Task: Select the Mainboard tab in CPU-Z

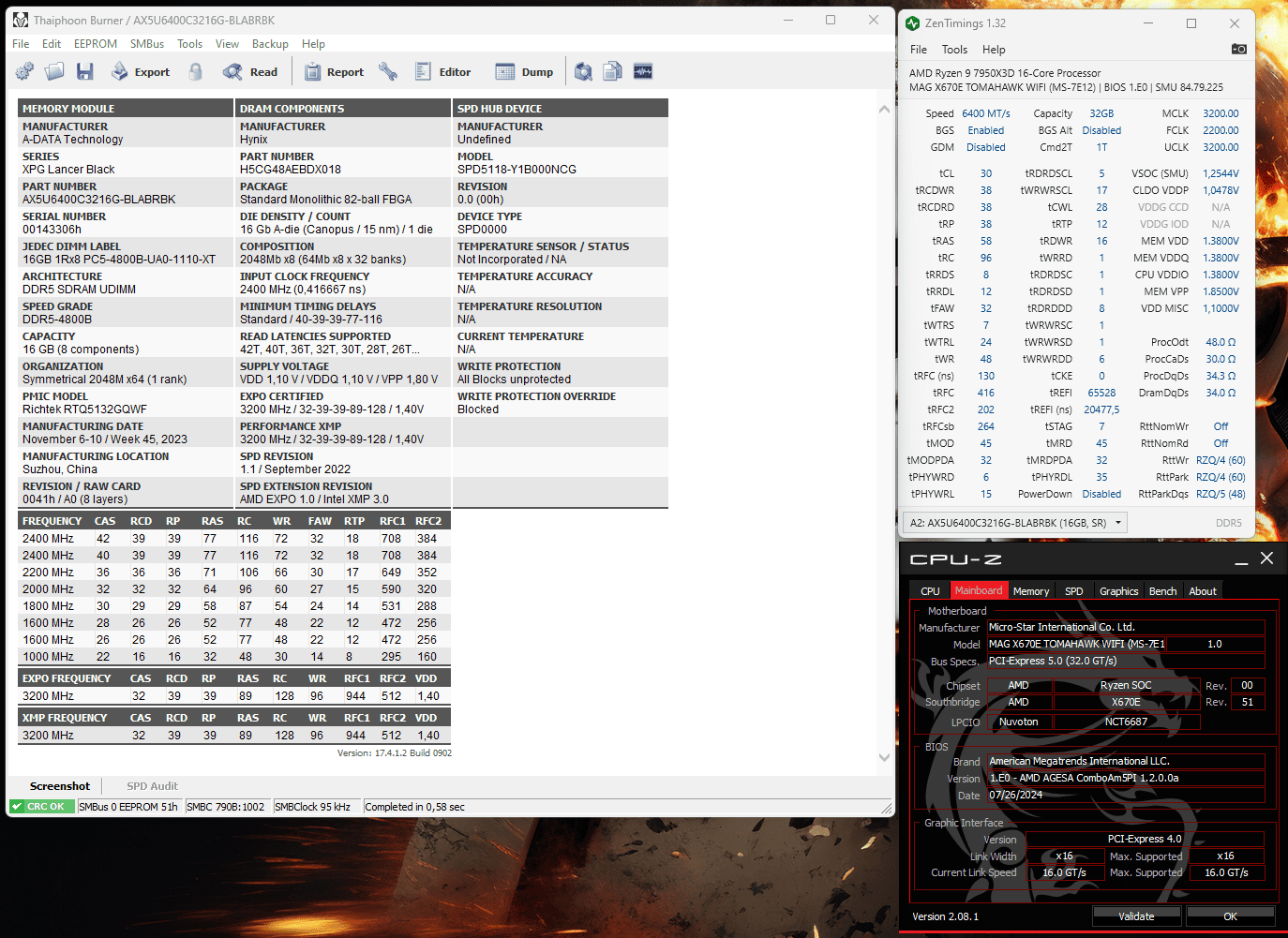Action: point(979,590)
